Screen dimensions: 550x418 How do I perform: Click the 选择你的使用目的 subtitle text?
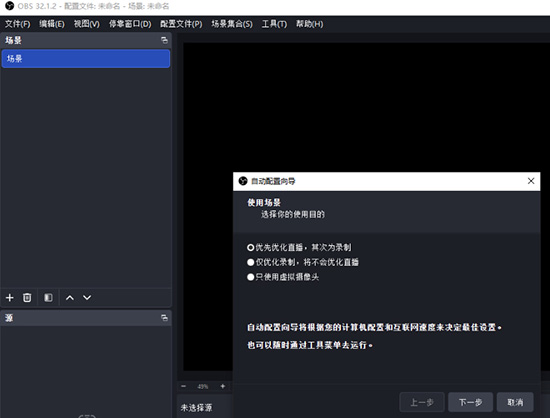pyautogui.click(x=293, y=214)
